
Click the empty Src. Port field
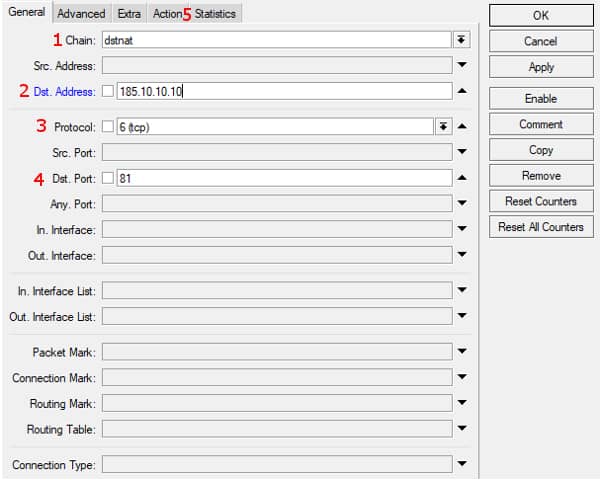click(277, 152)
